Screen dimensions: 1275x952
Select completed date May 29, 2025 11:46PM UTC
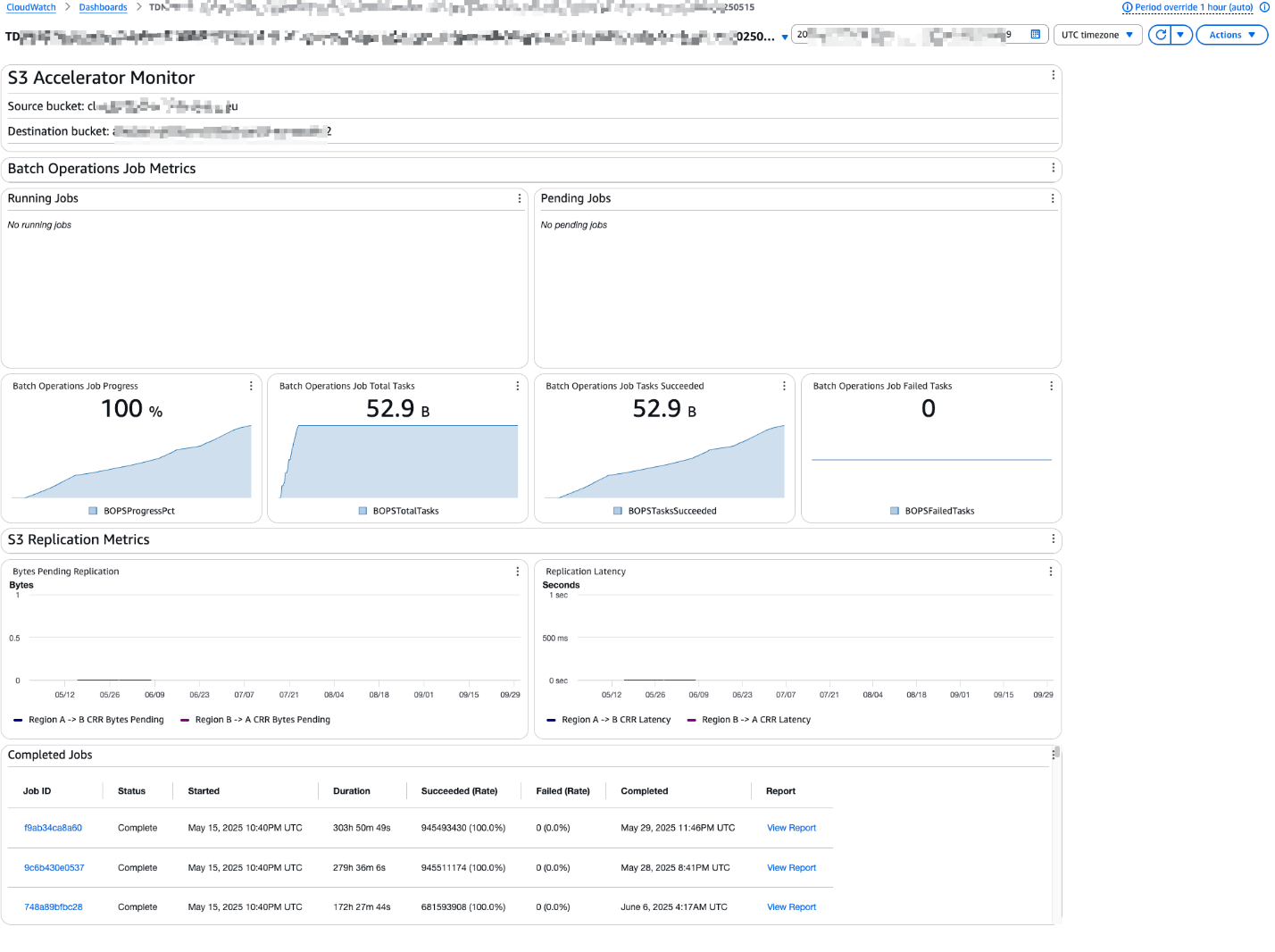[x=678, y=828]
